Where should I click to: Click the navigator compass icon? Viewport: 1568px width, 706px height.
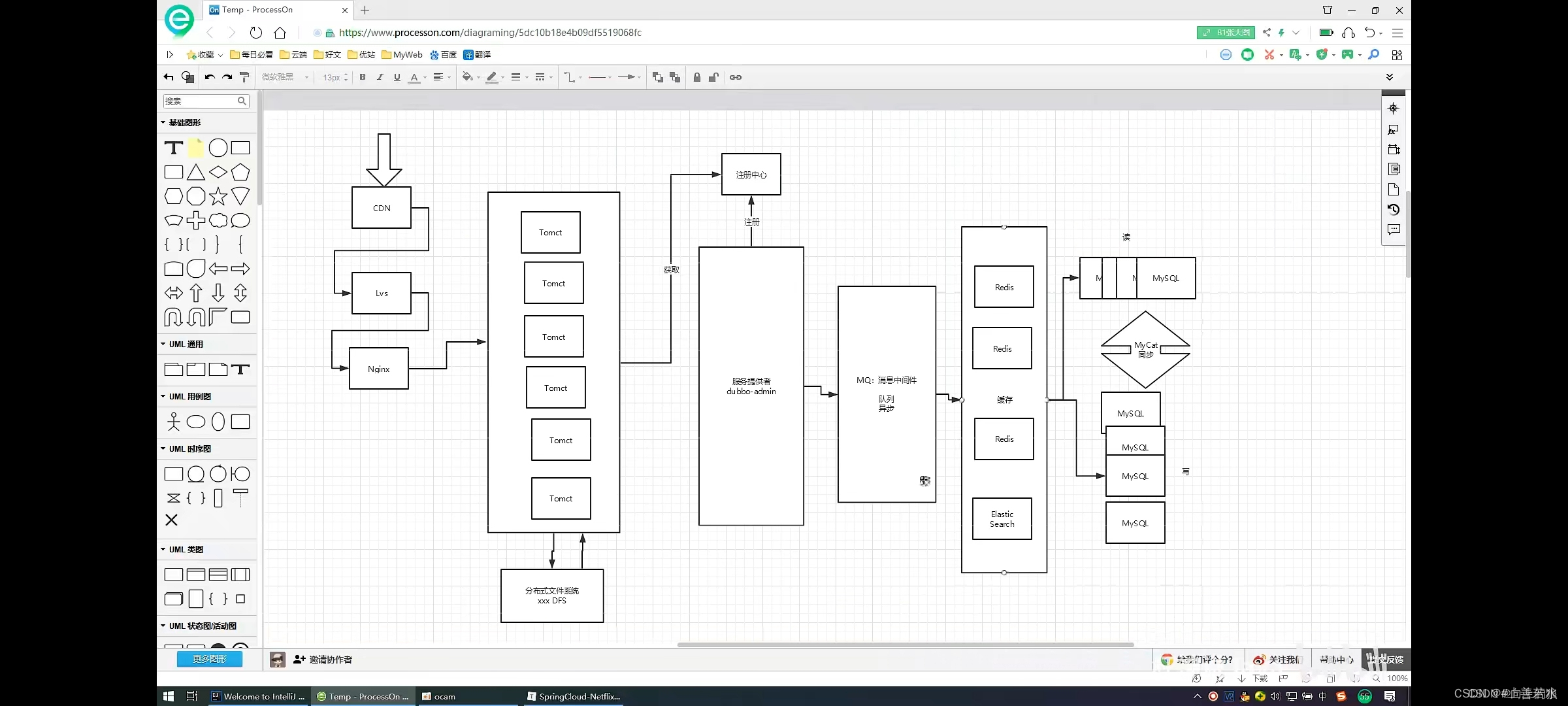pyautogui.click(x=1394, y=109)
